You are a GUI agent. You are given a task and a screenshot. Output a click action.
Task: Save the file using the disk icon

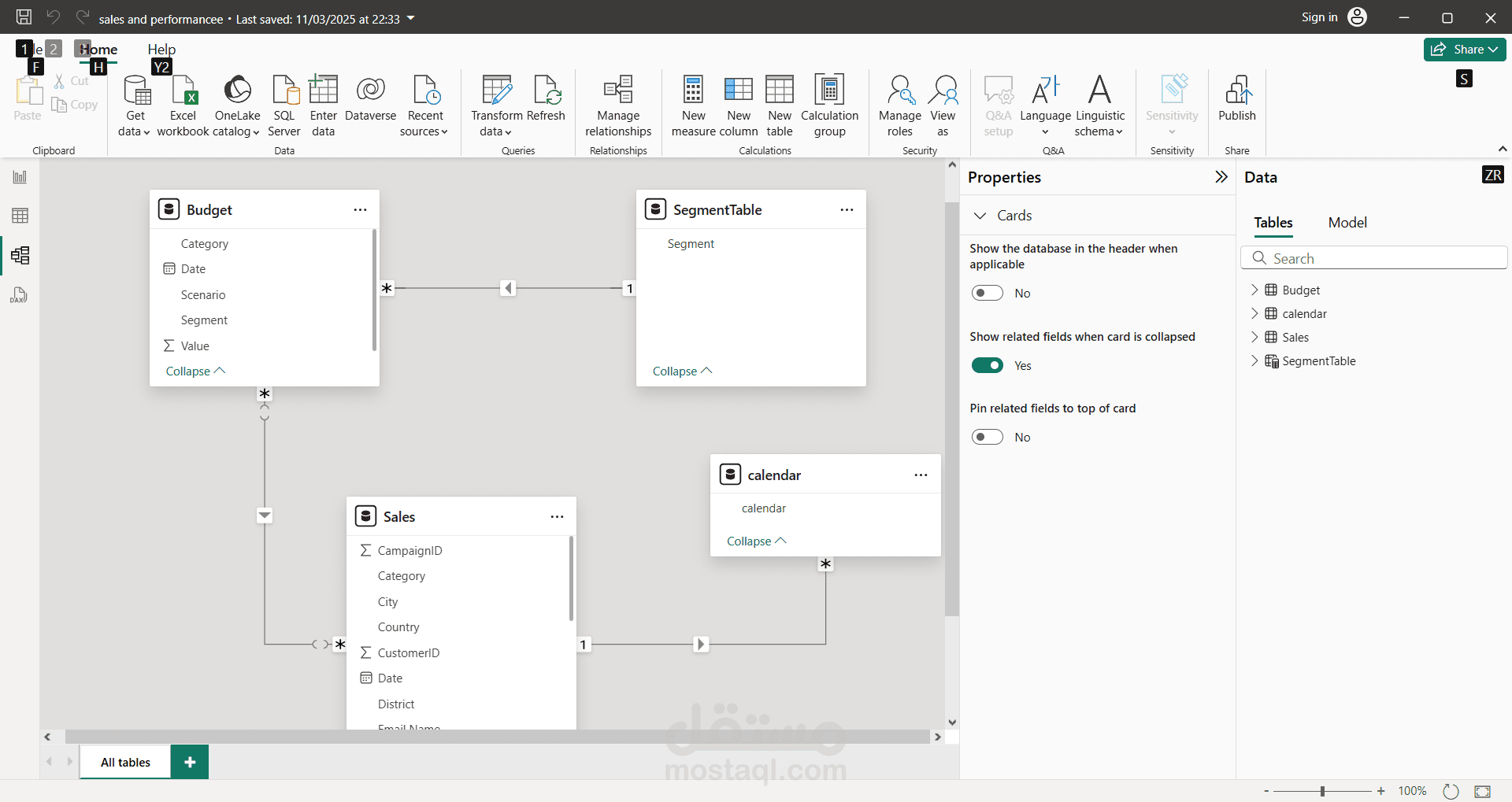24,17
